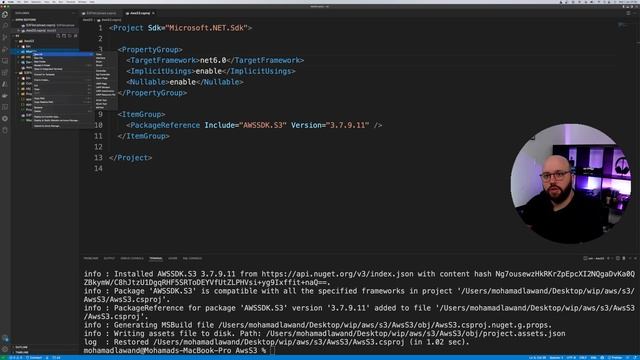Open notifications bell in status bar
The width and height of the screenshot is (640, 360).
[635, 358]
